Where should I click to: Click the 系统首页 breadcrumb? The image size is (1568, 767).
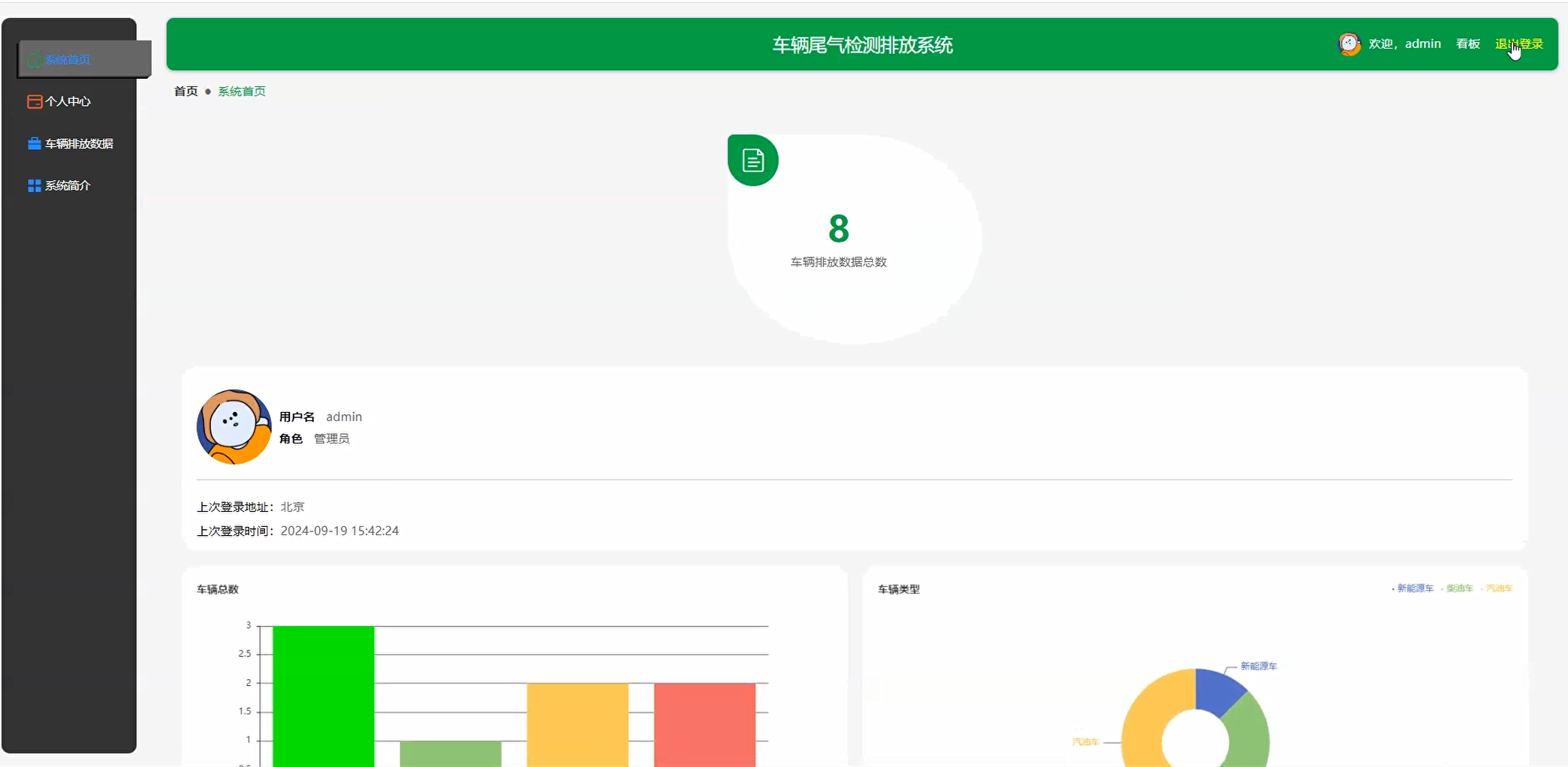pos(242,91)
